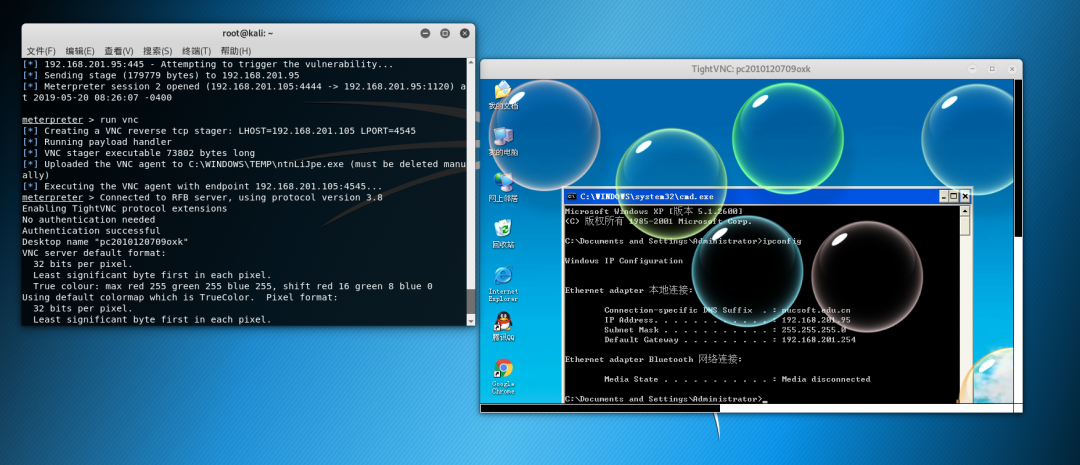Click cmd.exe scrollbar up arrow

coord(965,210)
